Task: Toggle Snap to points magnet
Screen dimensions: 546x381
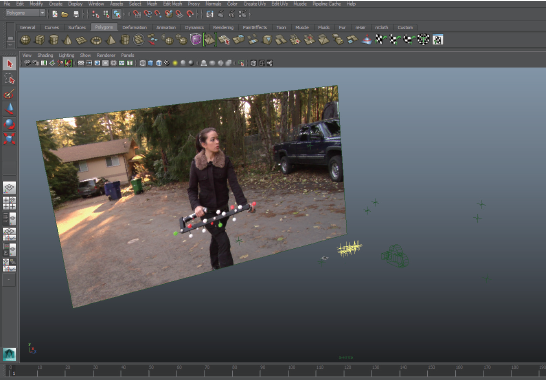Action: [158, 14]
